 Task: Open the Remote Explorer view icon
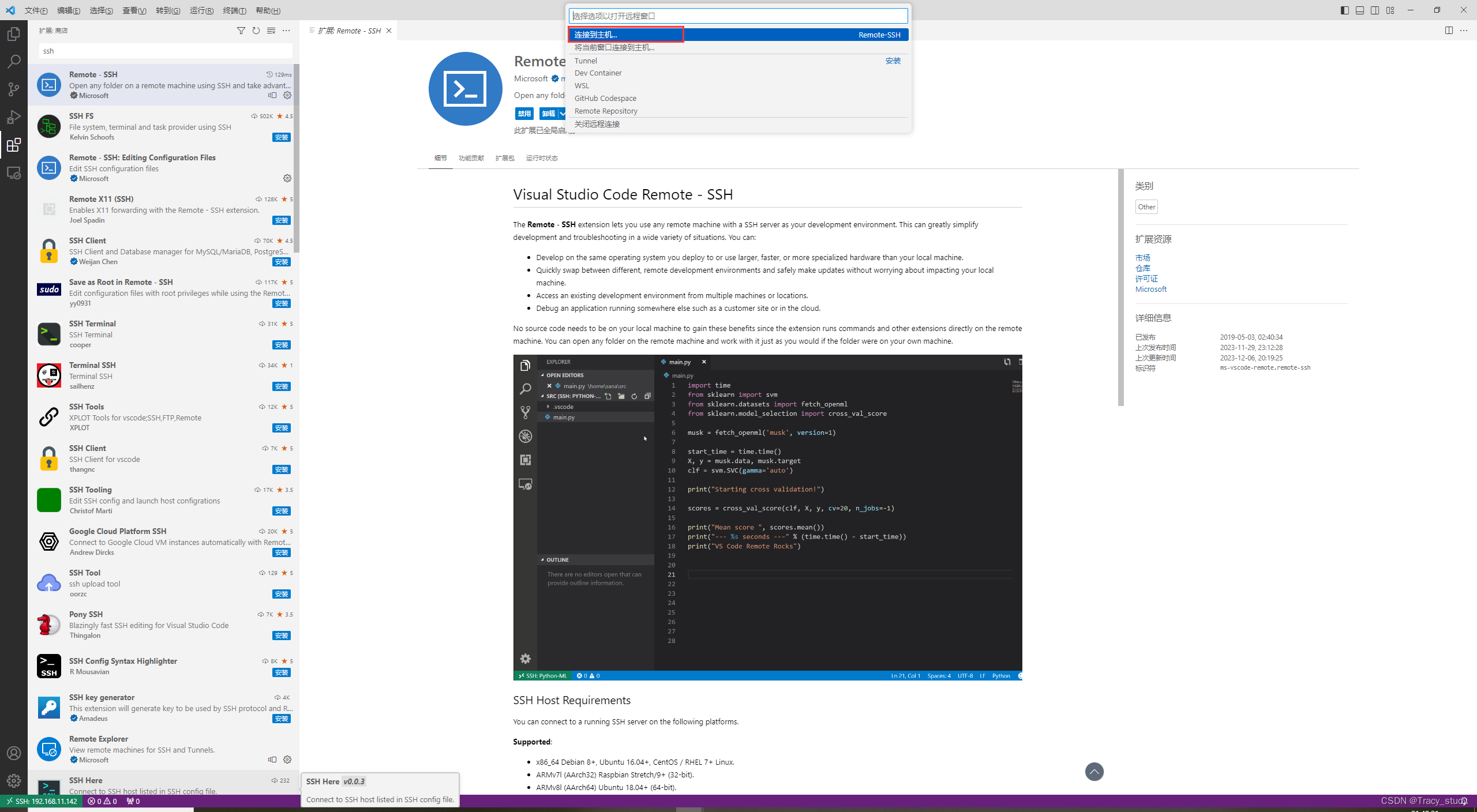[x=14, y=172]
